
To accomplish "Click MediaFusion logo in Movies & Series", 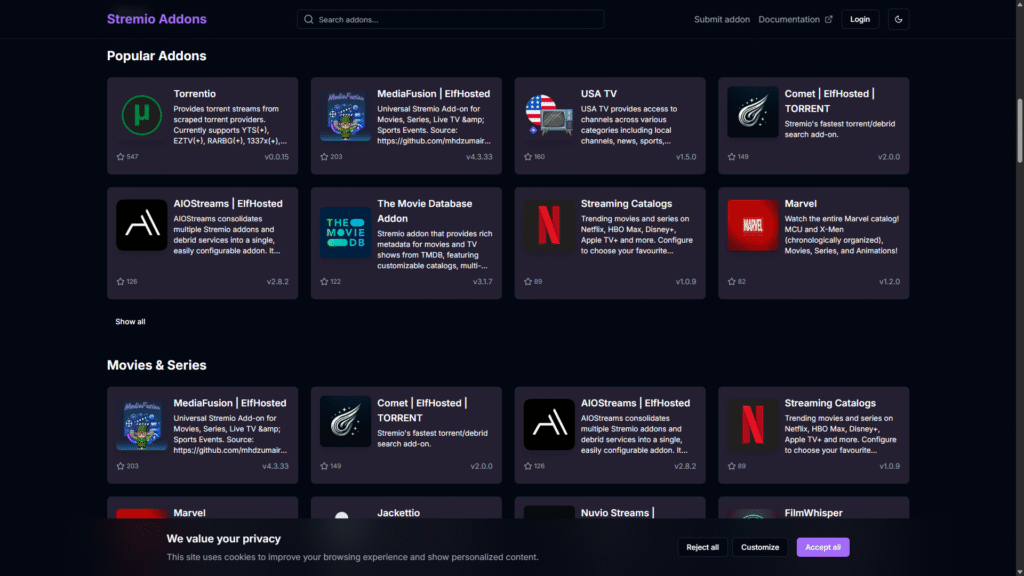I will (142, 424).
